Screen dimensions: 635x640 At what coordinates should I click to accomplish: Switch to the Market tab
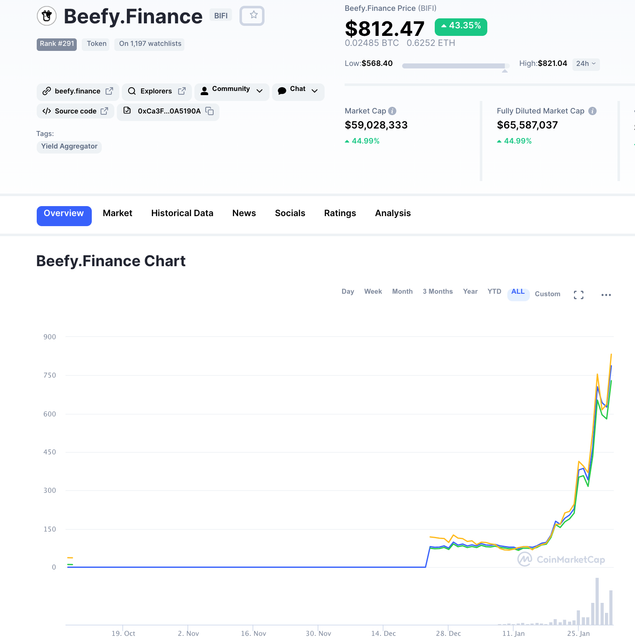(117, 213)
